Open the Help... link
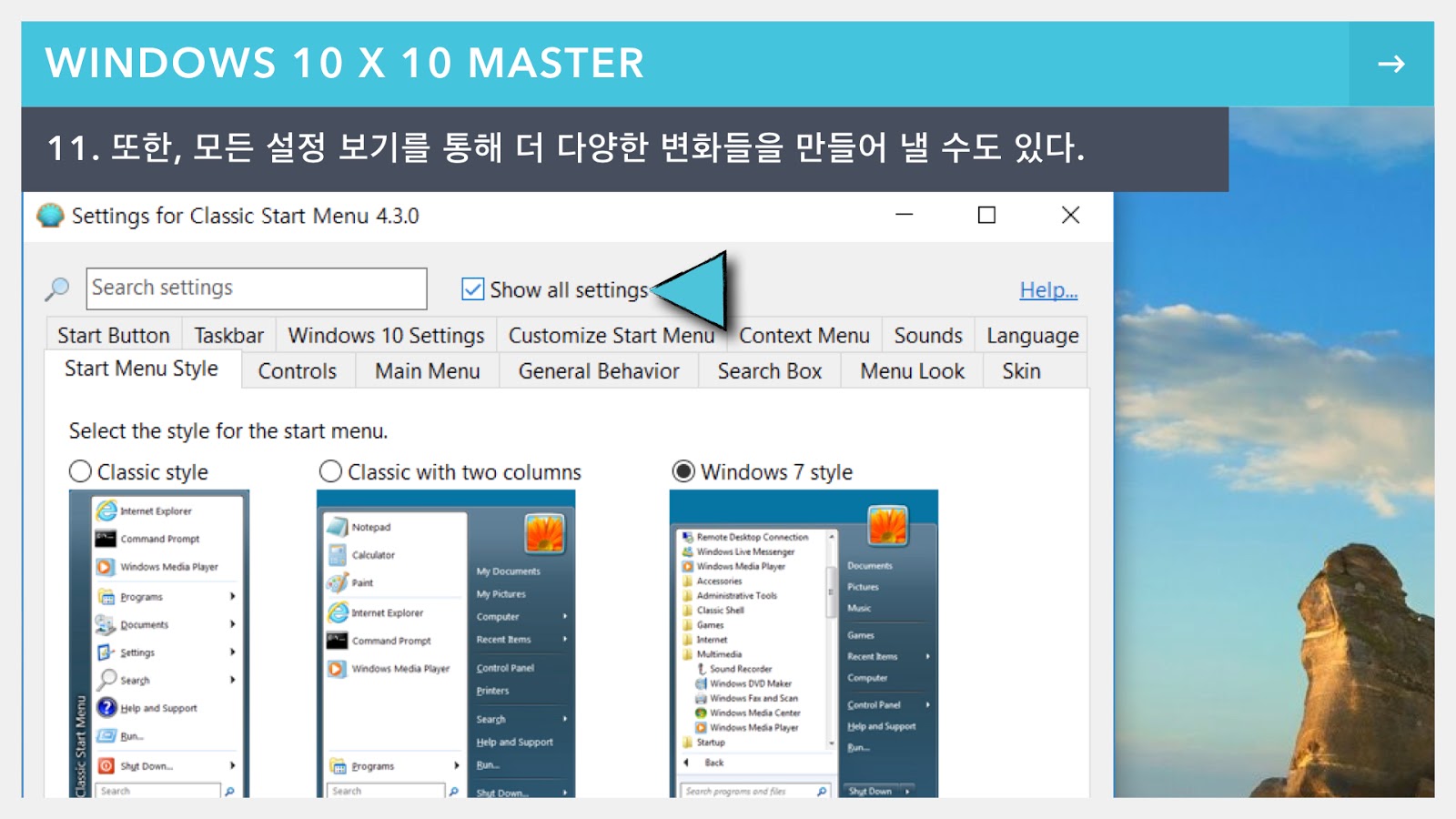The image size is (1456, 819). pyautogui.click(x=1048, y=290)
